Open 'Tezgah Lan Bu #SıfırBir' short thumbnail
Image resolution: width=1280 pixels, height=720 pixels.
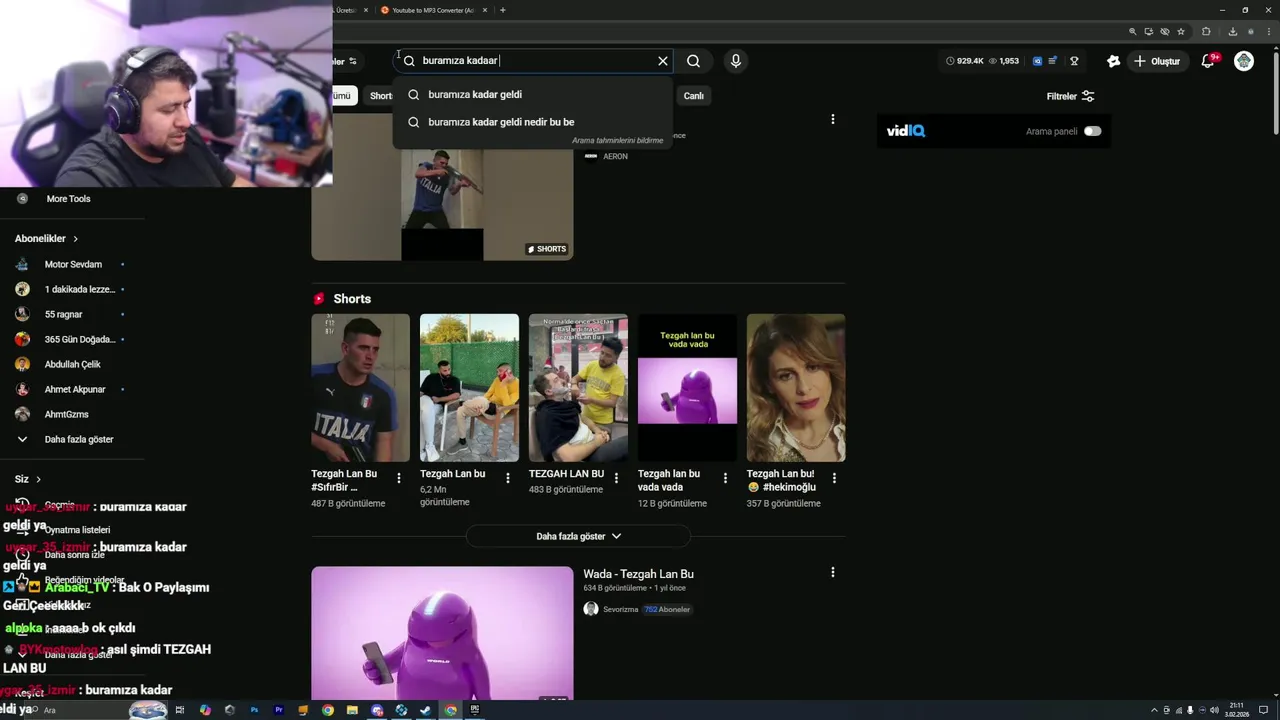(x=360, y=388)
